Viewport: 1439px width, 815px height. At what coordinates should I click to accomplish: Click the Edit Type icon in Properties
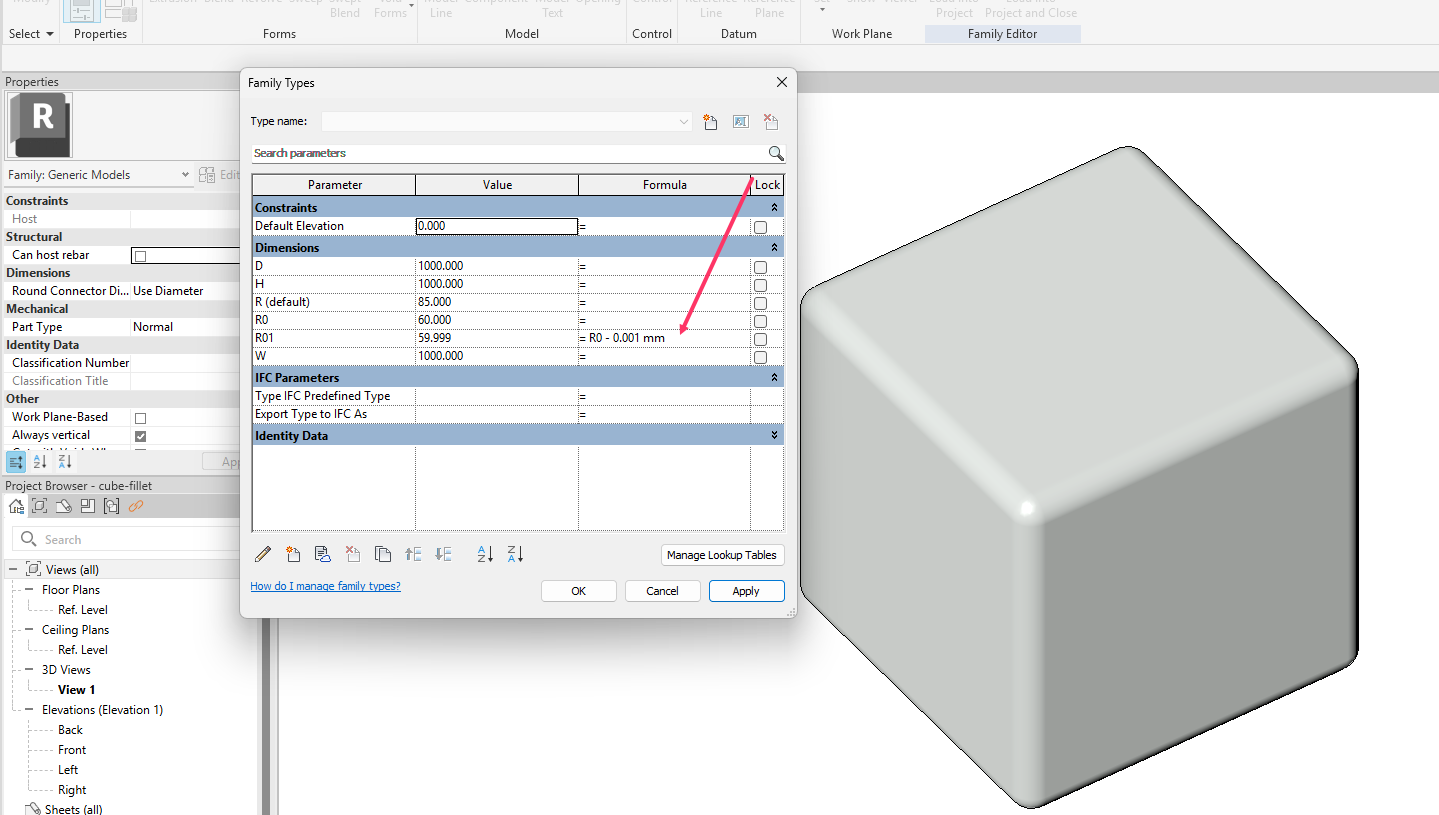[207, 175]
